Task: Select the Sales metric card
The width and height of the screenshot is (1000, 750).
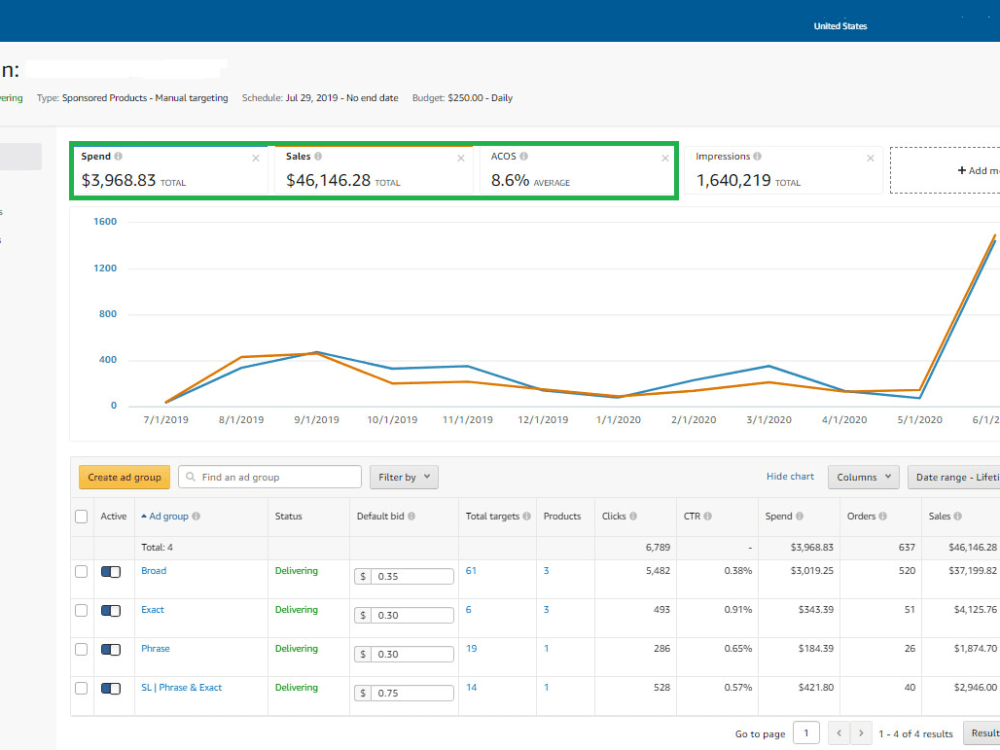Action: click(374, 170)
